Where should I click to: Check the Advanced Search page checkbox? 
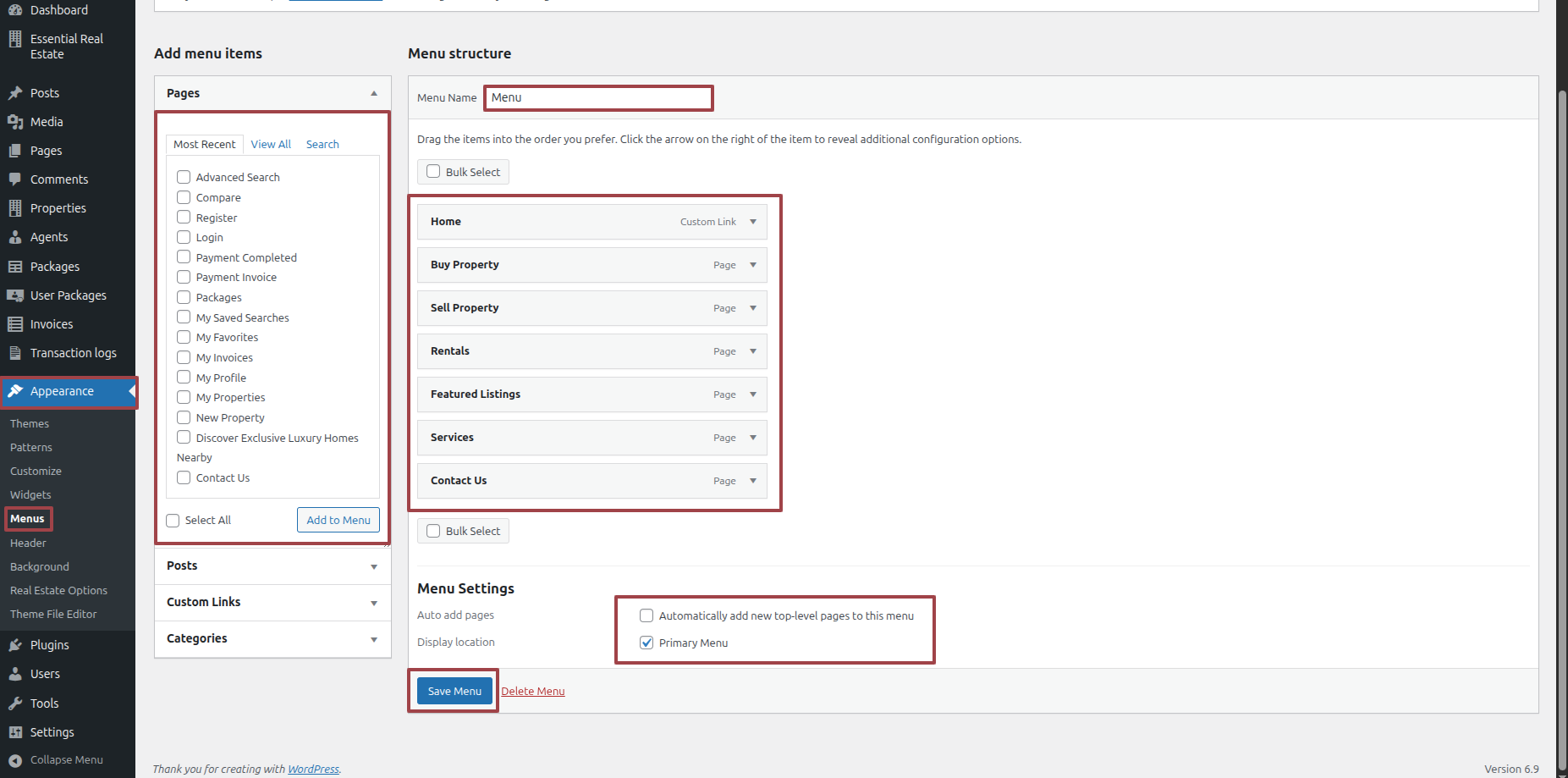pyautogui.click(x=184, y=177)
